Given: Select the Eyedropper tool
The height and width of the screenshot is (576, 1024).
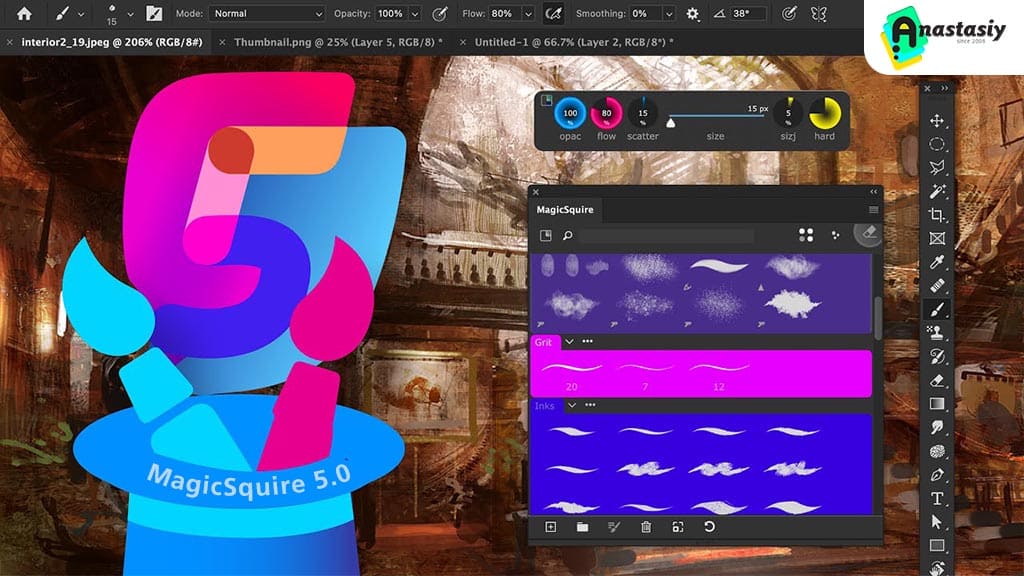Looking at the screenshot, I should tap(936, 262).
